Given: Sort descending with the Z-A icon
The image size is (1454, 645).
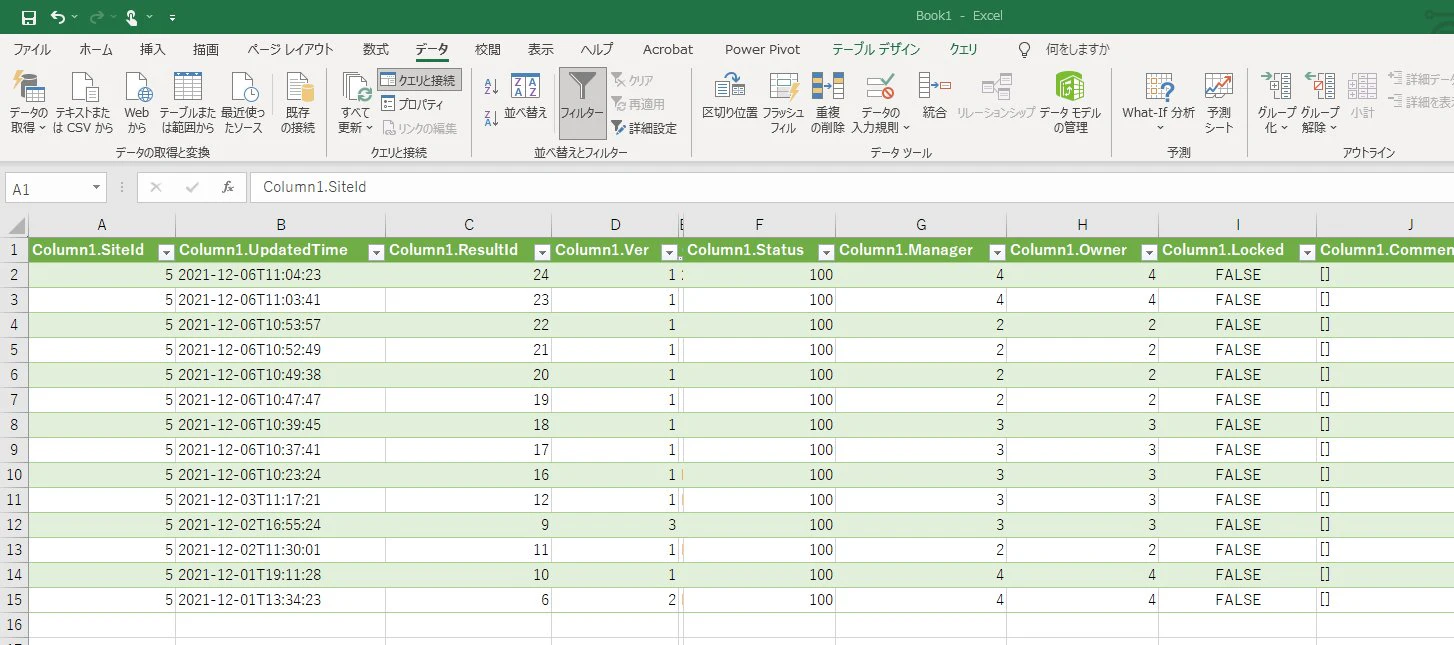Looking at the screenshot, I should [x=491, y=119].
